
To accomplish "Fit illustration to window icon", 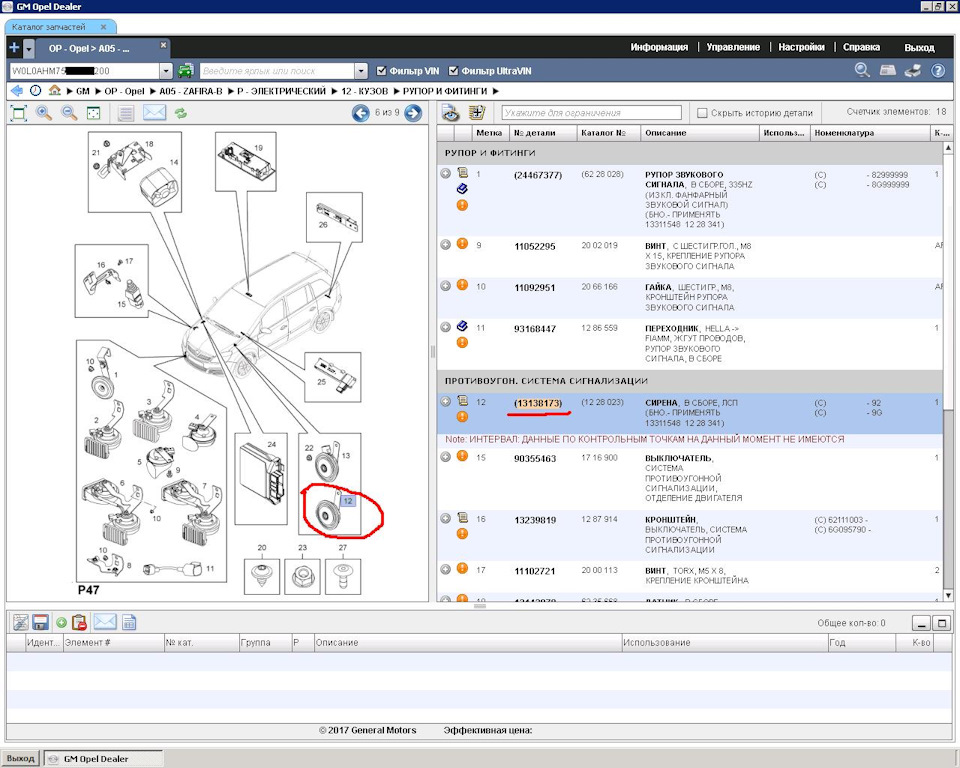I will click(19, 113).
